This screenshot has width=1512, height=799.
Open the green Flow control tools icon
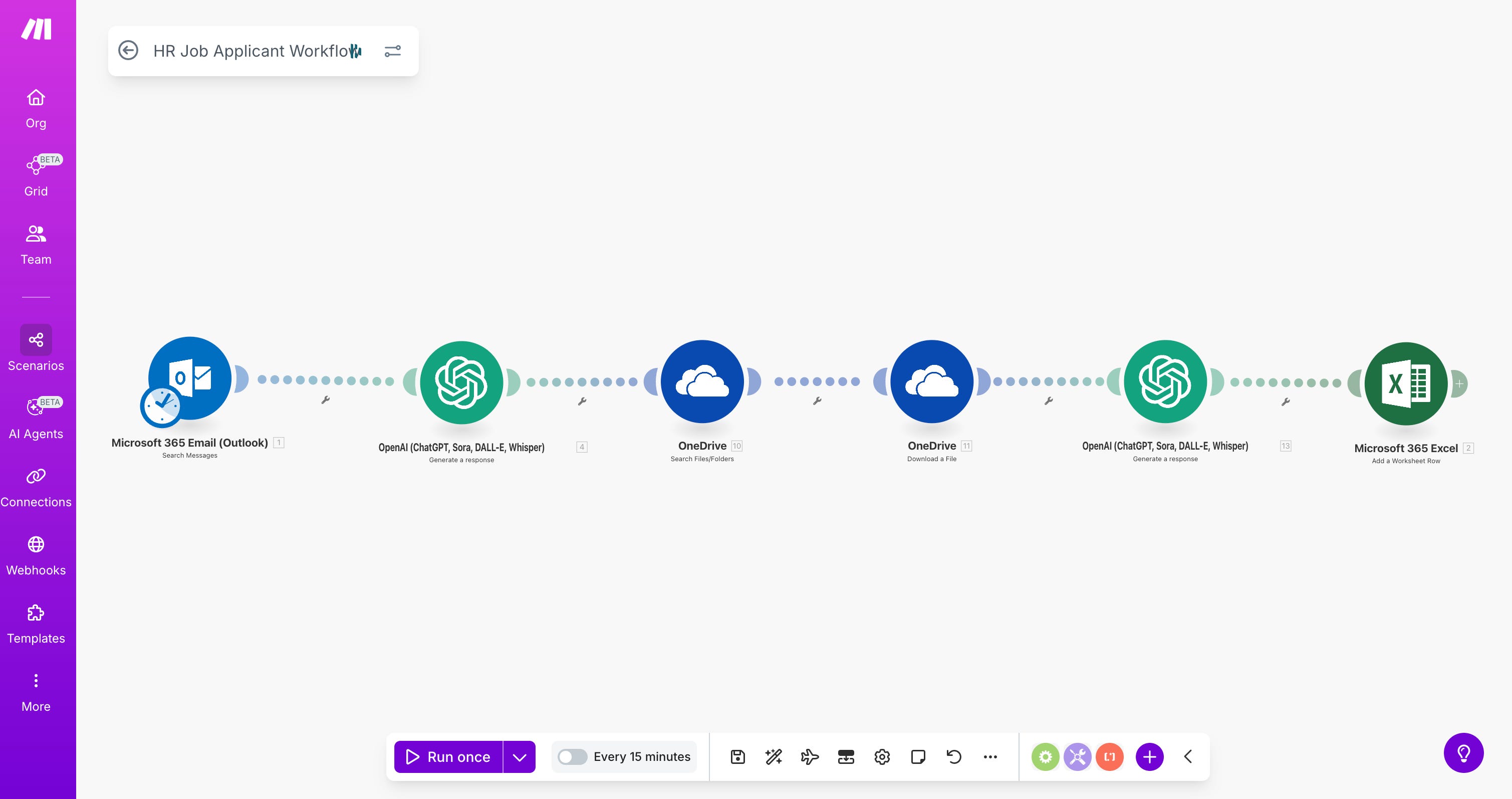click(x=1046, y=757)
